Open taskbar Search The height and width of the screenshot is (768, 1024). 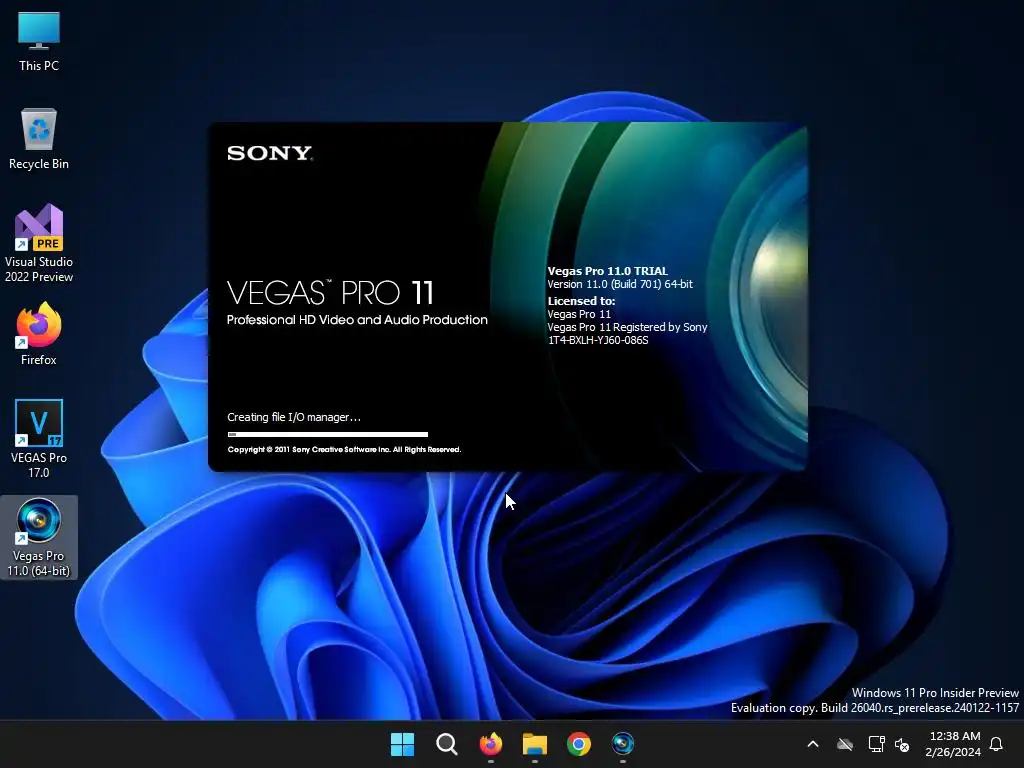click(x=447, y=744)
